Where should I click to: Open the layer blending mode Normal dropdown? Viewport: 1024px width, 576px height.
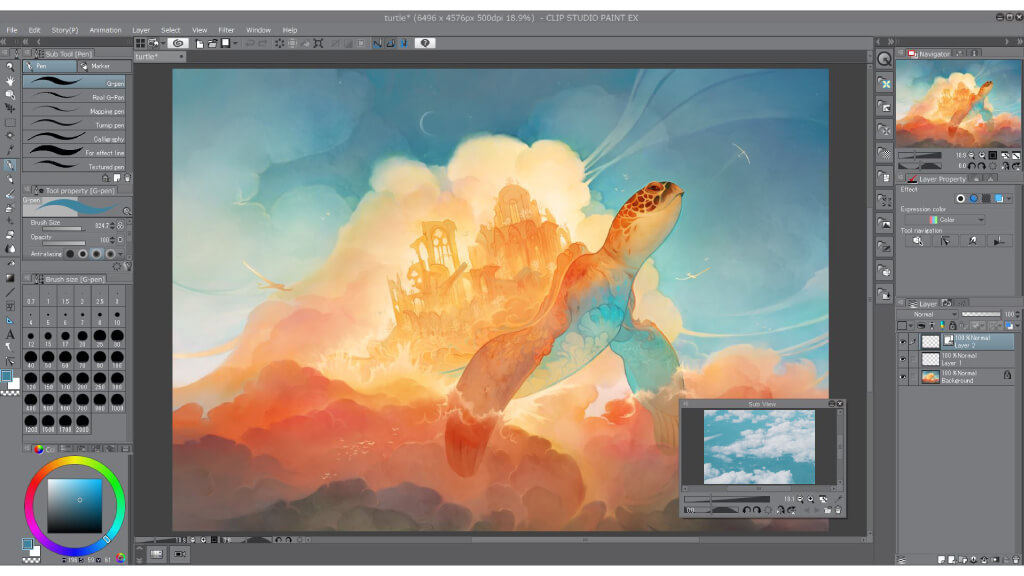coord(928,314)
